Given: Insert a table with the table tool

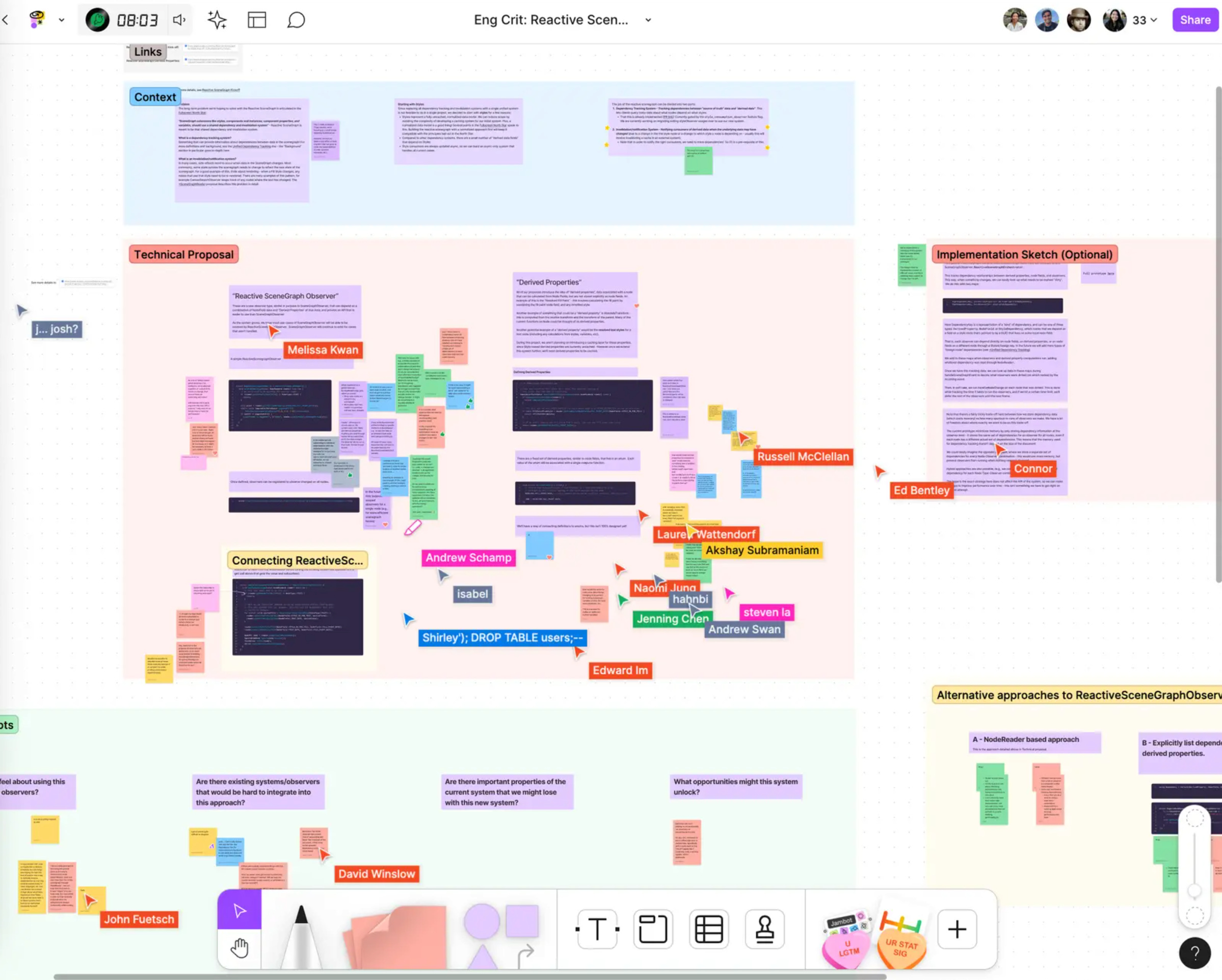Looking at the screenshot, I should 710,929.
